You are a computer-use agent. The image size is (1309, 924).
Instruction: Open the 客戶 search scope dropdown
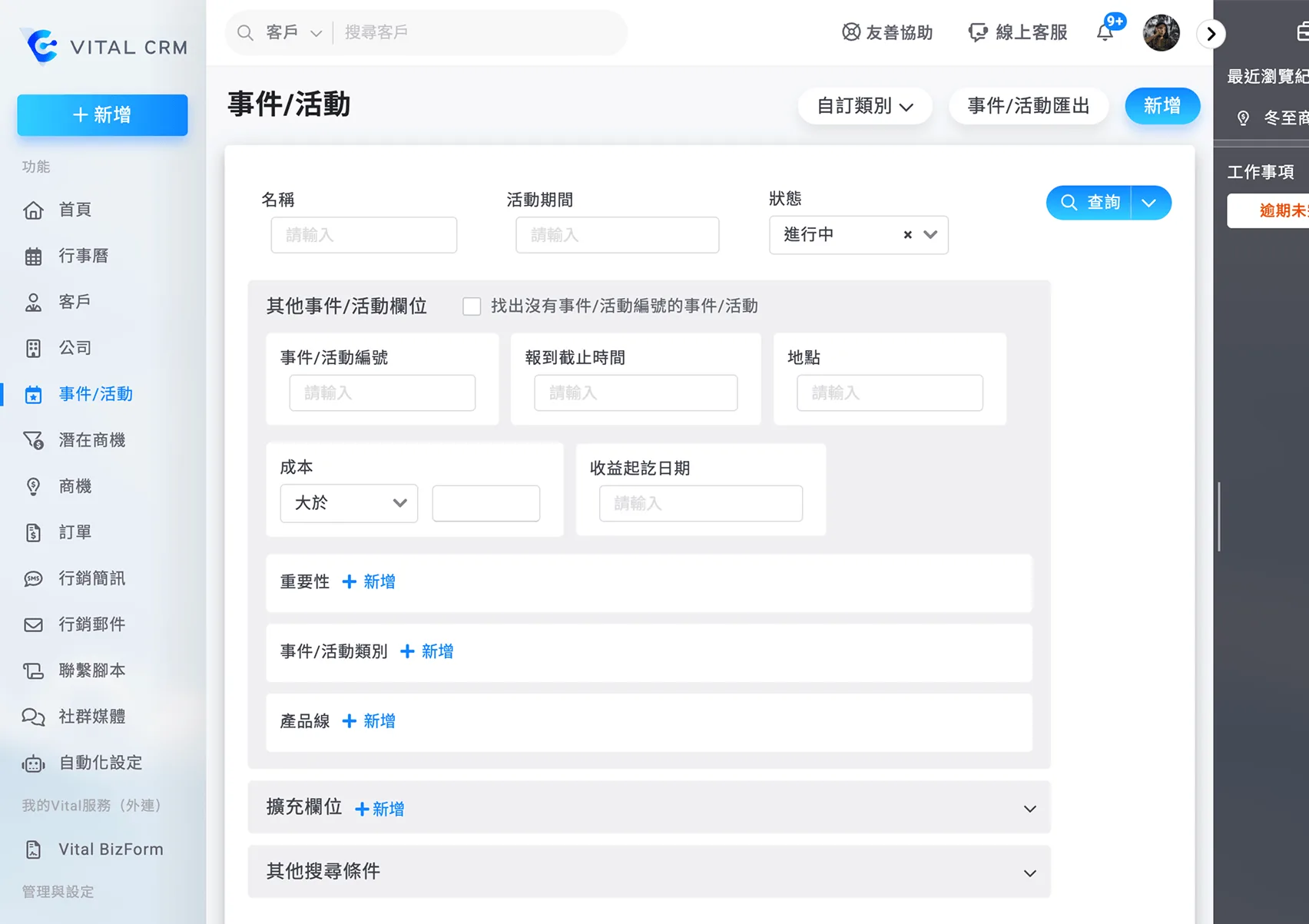293,32
